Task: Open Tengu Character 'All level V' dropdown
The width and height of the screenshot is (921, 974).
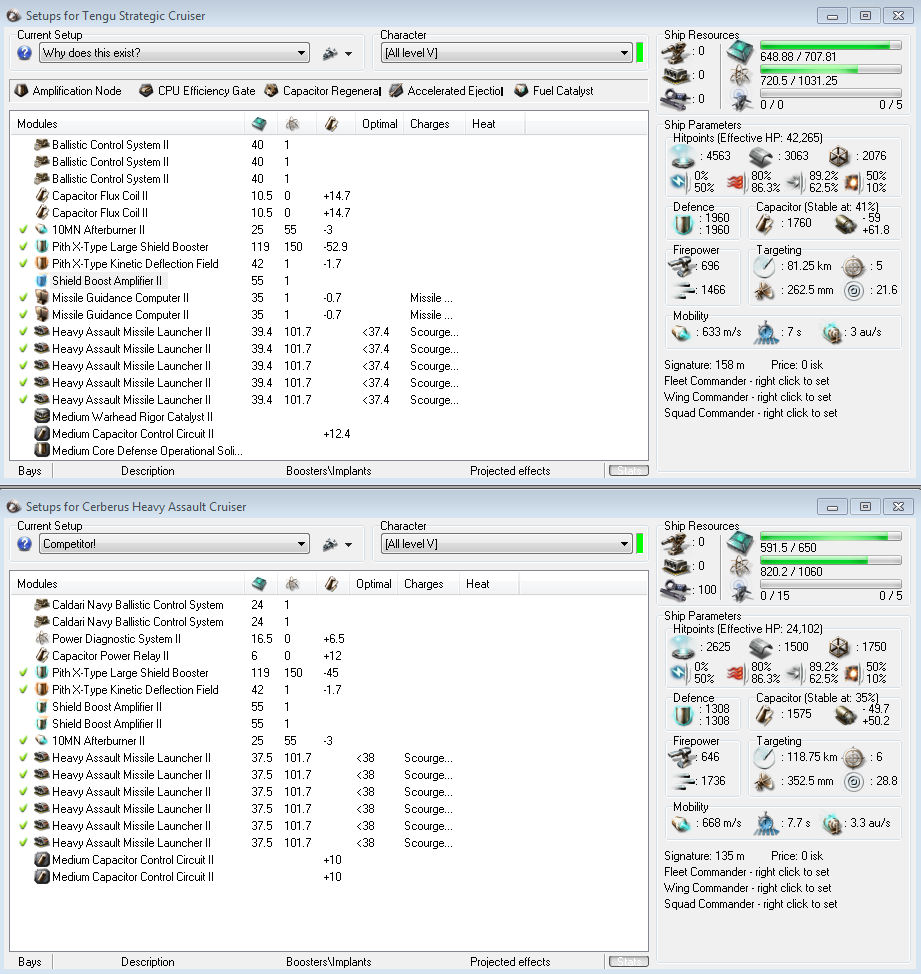Action: pos(507,53)
